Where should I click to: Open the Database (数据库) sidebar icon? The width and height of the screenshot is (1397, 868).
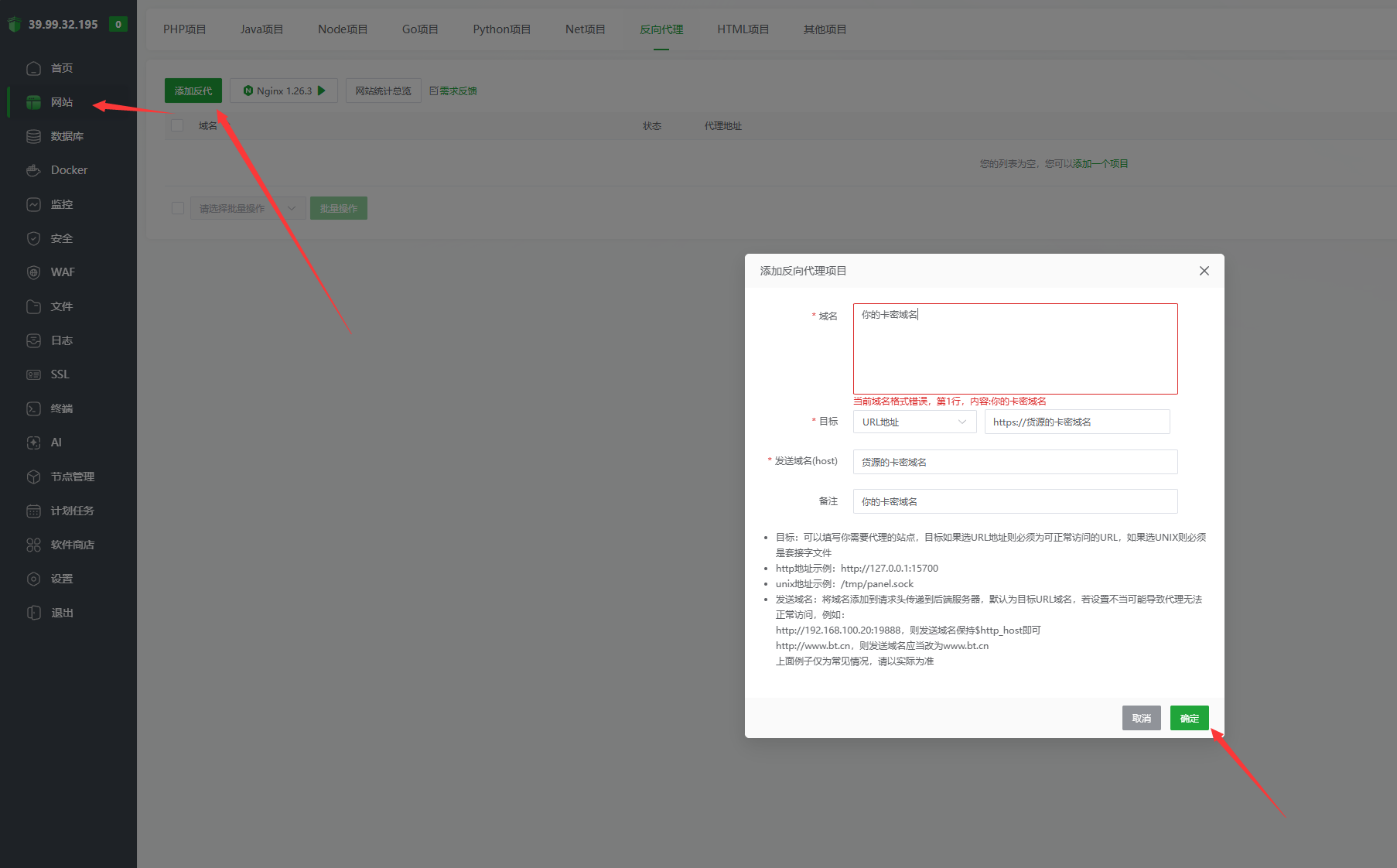coord(33,136)
